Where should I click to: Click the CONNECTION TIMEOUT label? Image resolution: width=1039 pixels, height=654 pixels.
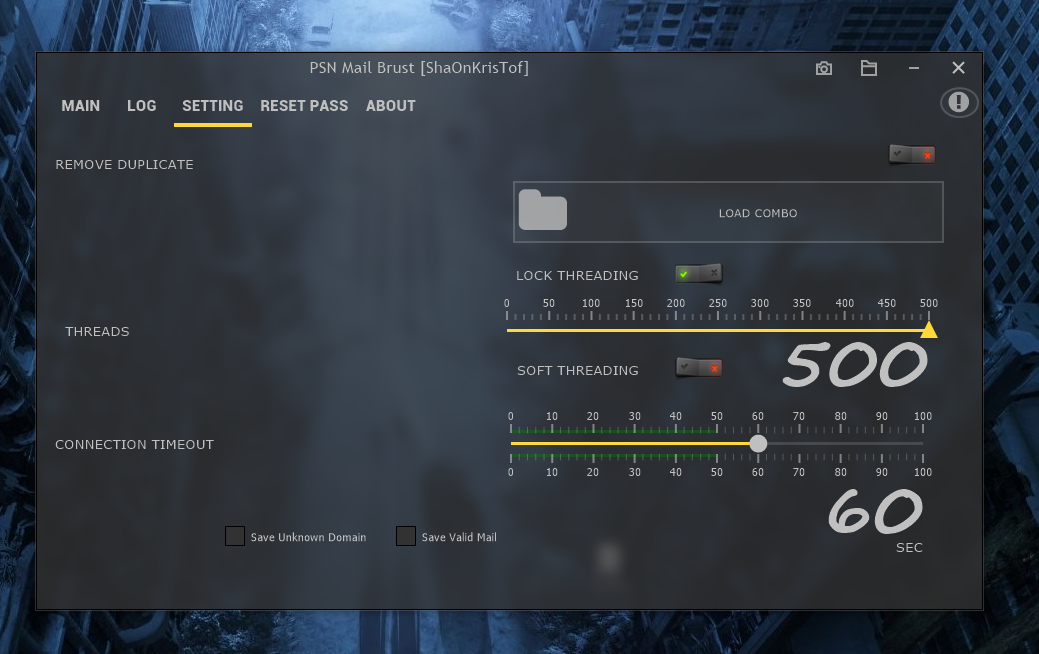[x=135, y=445]
